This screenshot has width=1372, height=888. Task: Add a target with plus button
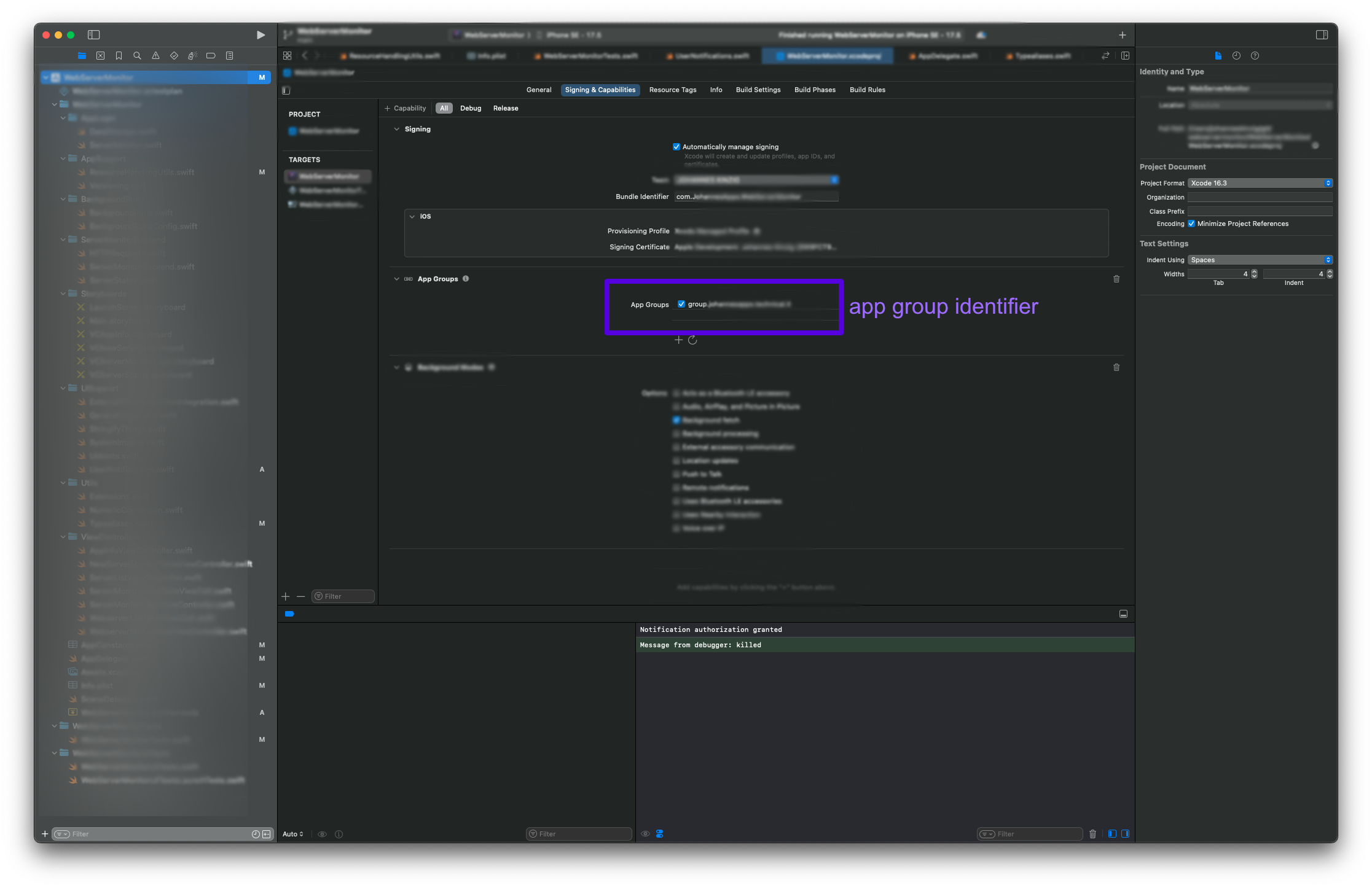[x=286, y=596]
